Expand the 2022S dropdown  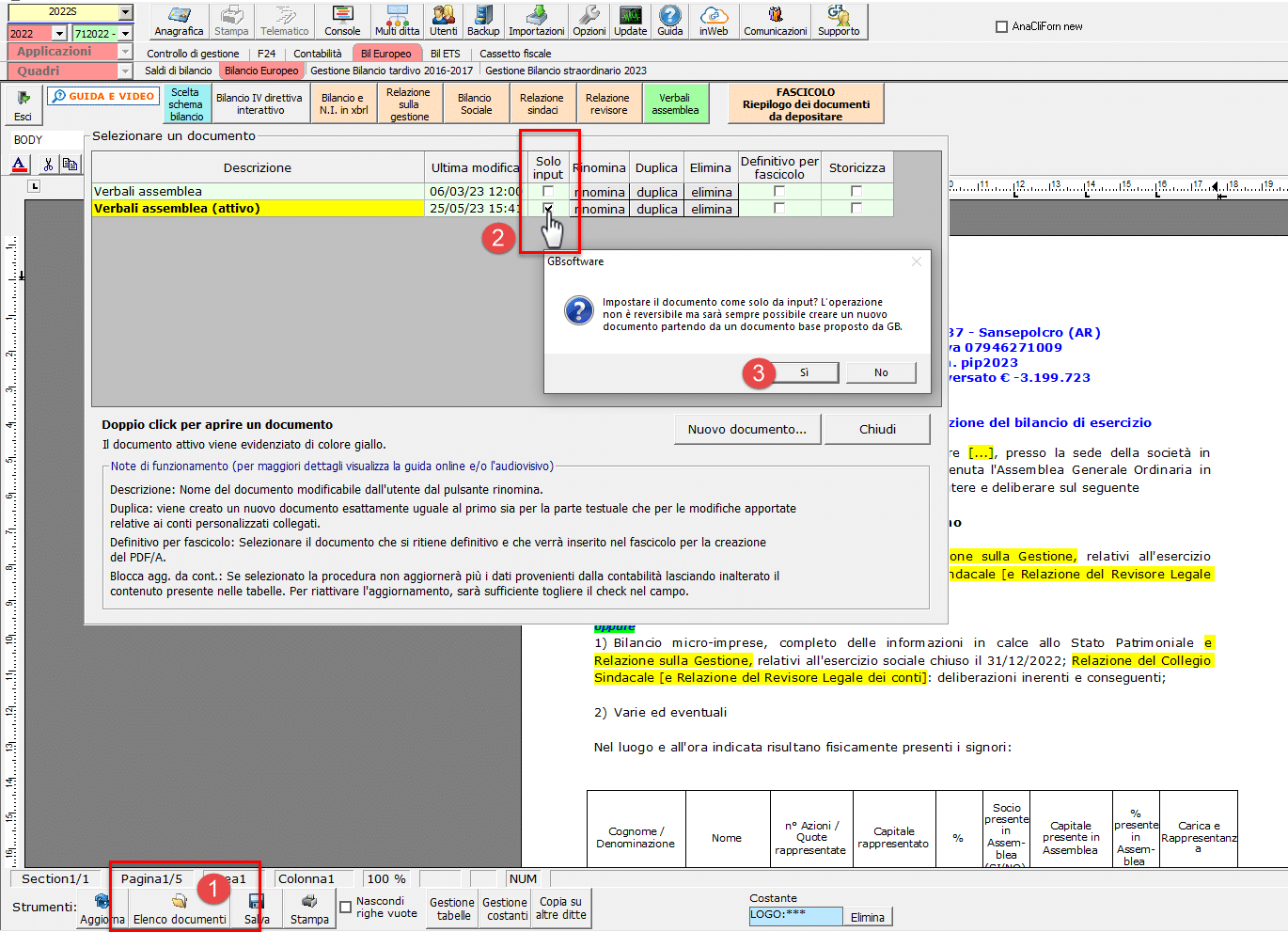126,11
